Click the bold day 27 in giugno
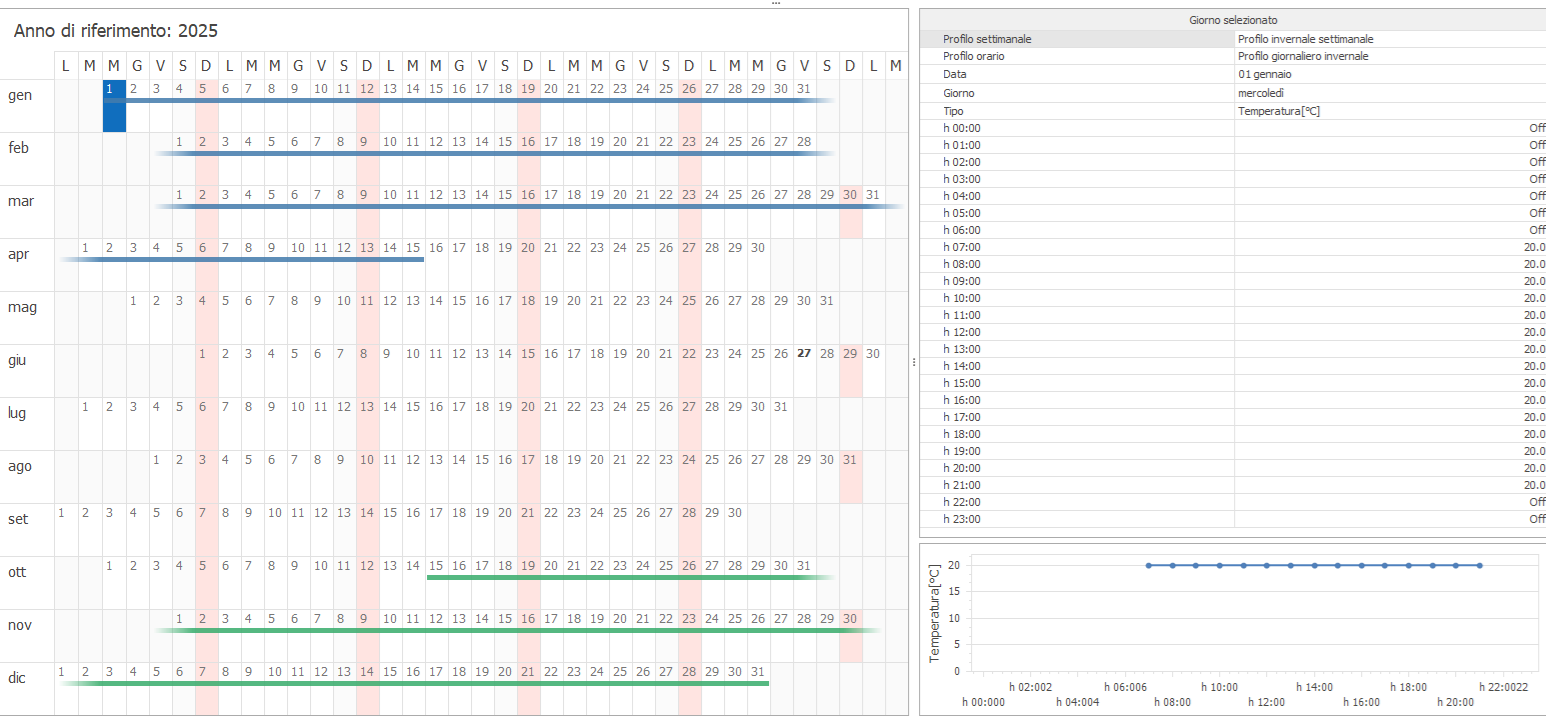This screenshot has width=1546, height=716. point(804,354)
